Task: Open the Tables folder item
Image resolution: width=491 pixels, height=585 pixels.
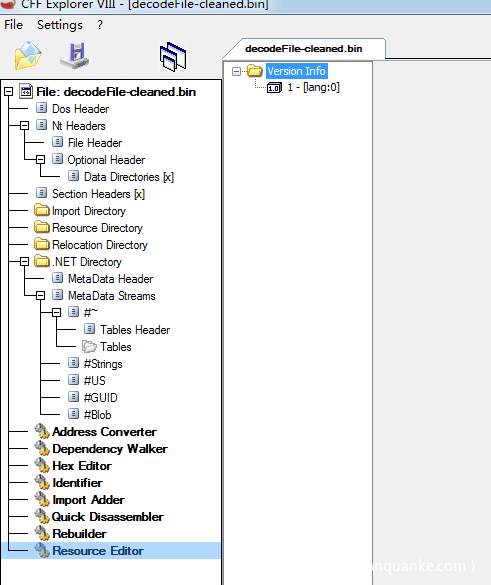Action: 116,347
